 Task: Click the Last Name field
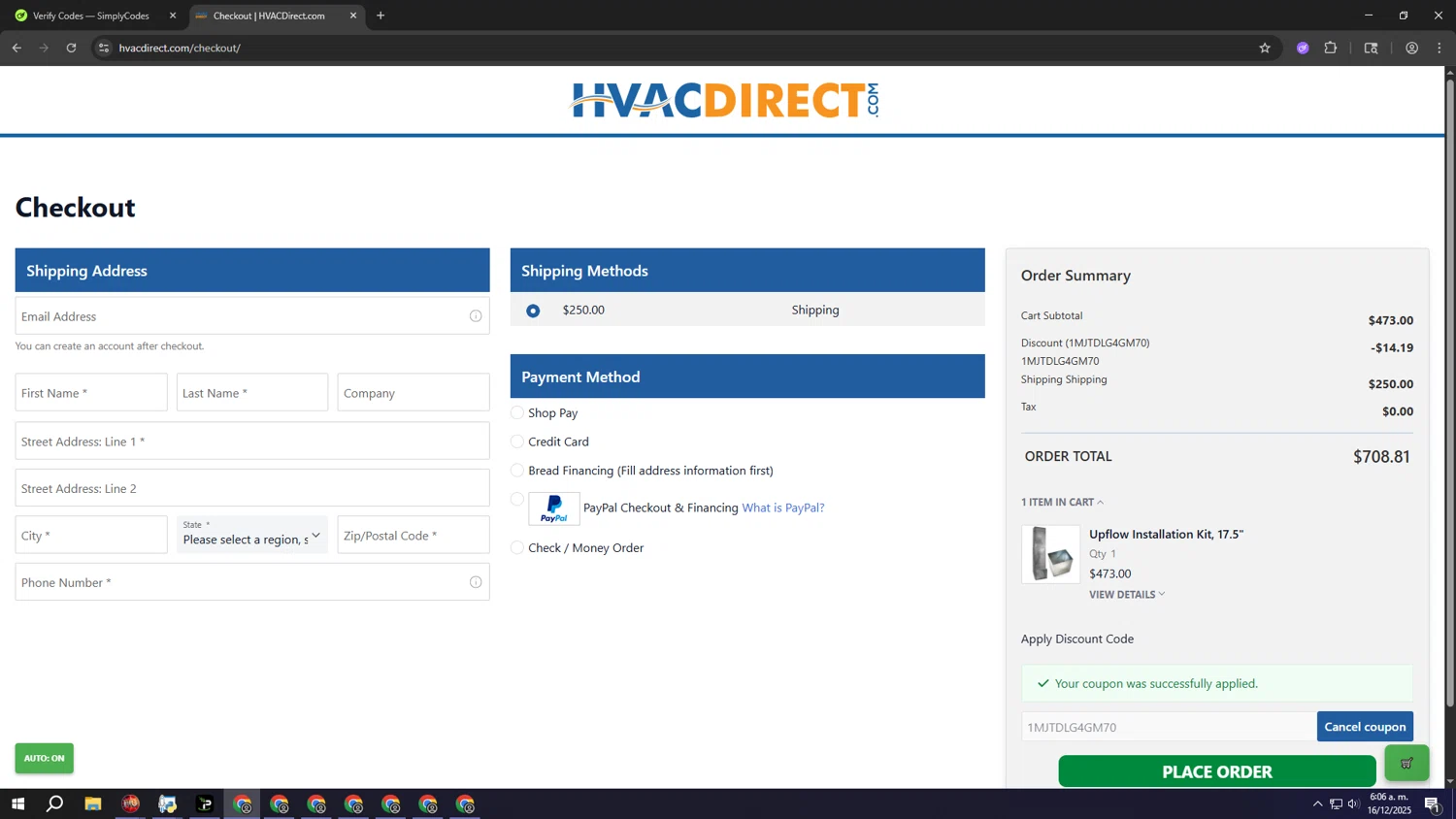pos(252,393)
